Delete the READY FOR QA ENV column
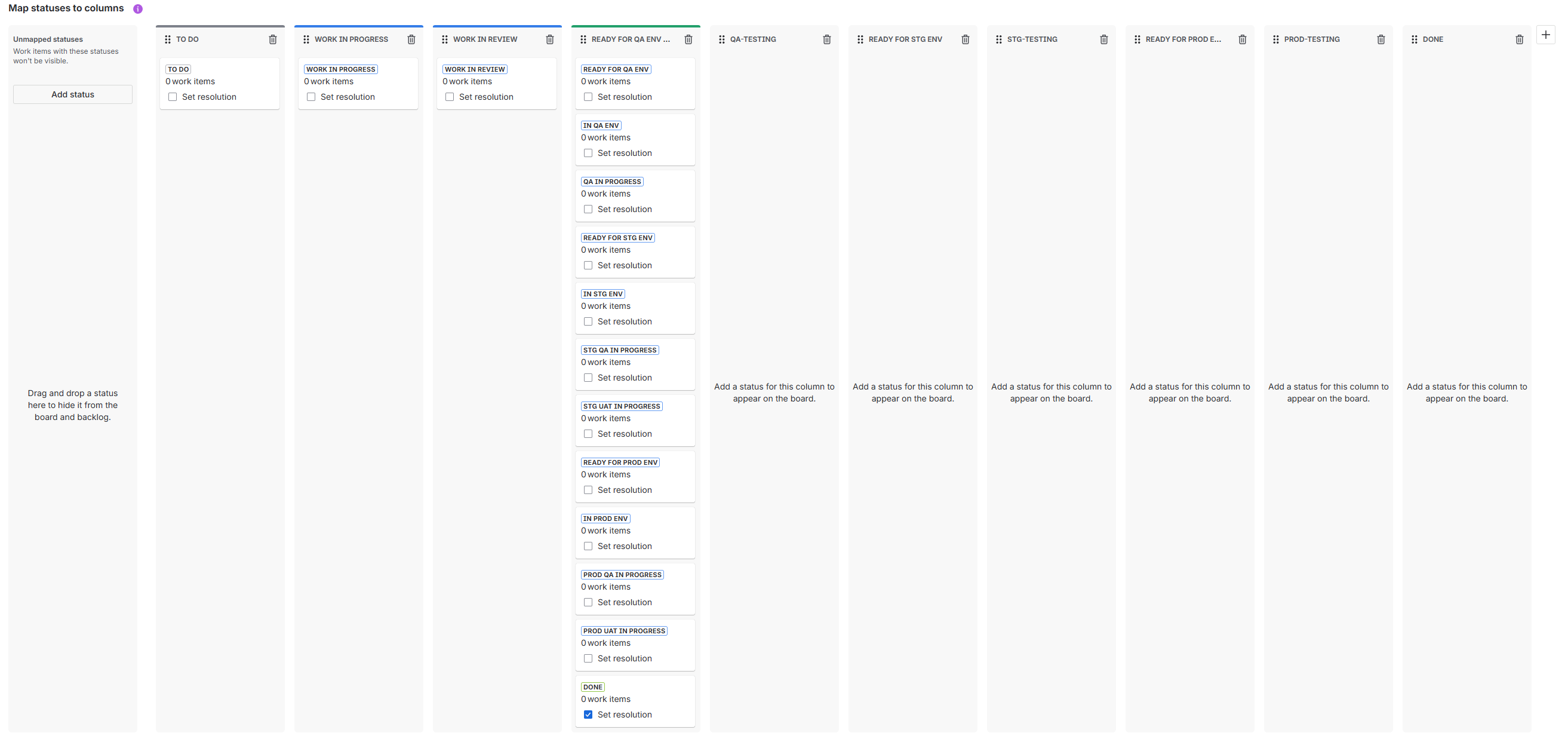 [688, 39]
